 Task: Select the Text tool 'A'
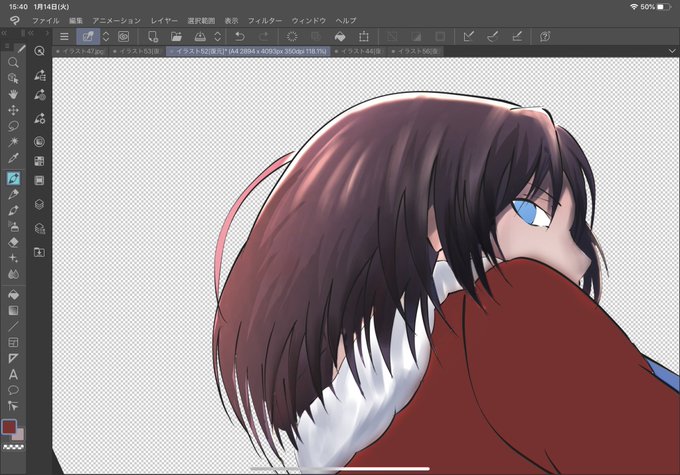click(x=13, y=374)
